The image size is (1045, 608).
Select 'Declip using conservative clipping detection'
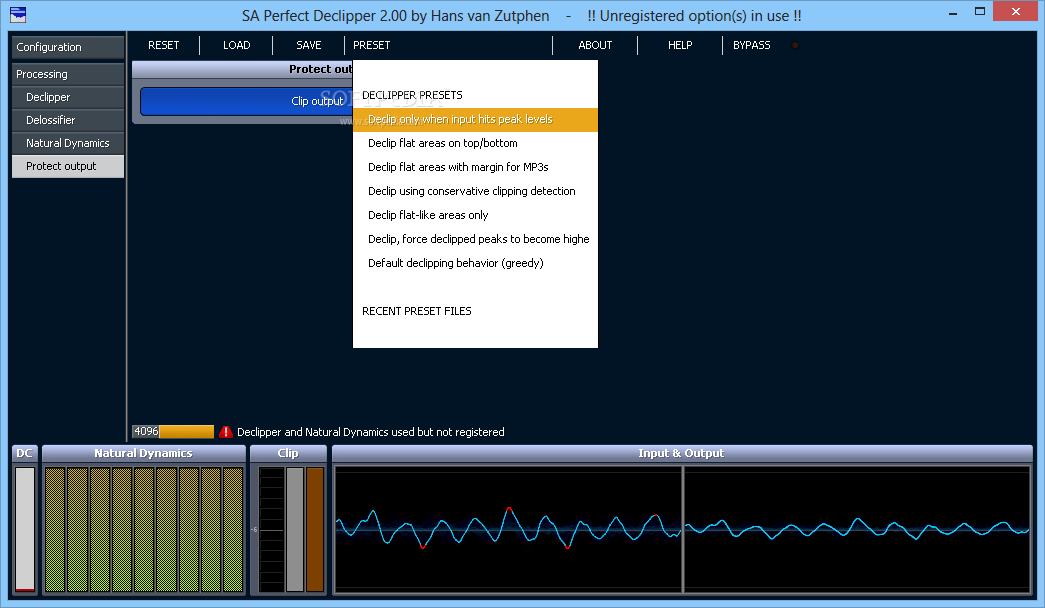475,191
